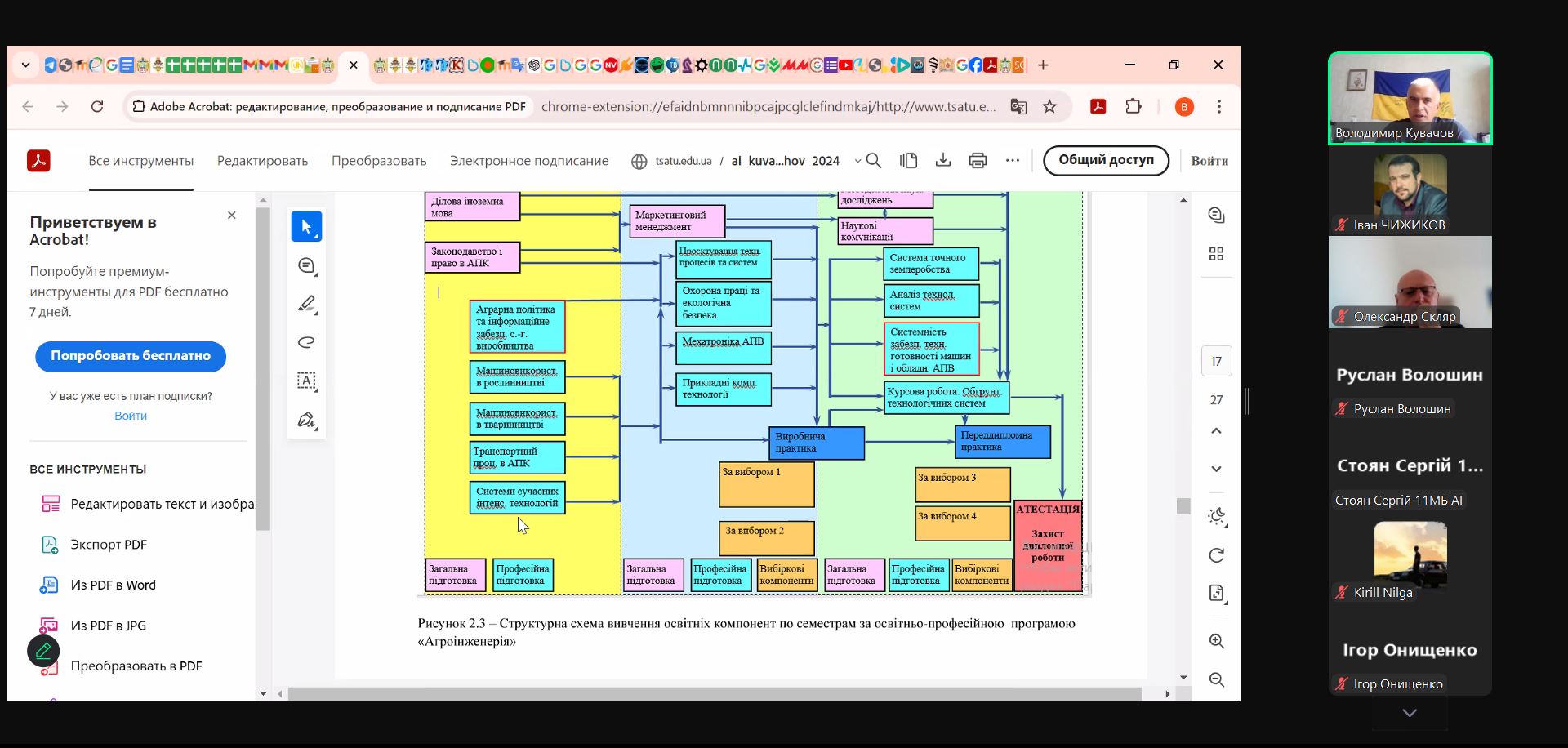This screenshot has height=748, width=1568.
Task: Expand the file name dropdown arrow
Action: (x=857, y=161)
